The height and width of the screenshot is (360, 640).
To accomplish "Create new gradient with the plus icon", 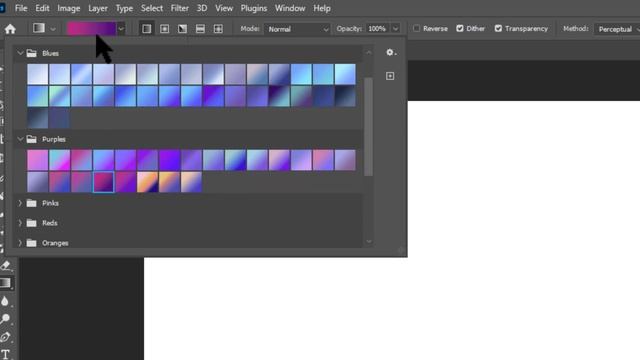I will click(x=390, y=76).
